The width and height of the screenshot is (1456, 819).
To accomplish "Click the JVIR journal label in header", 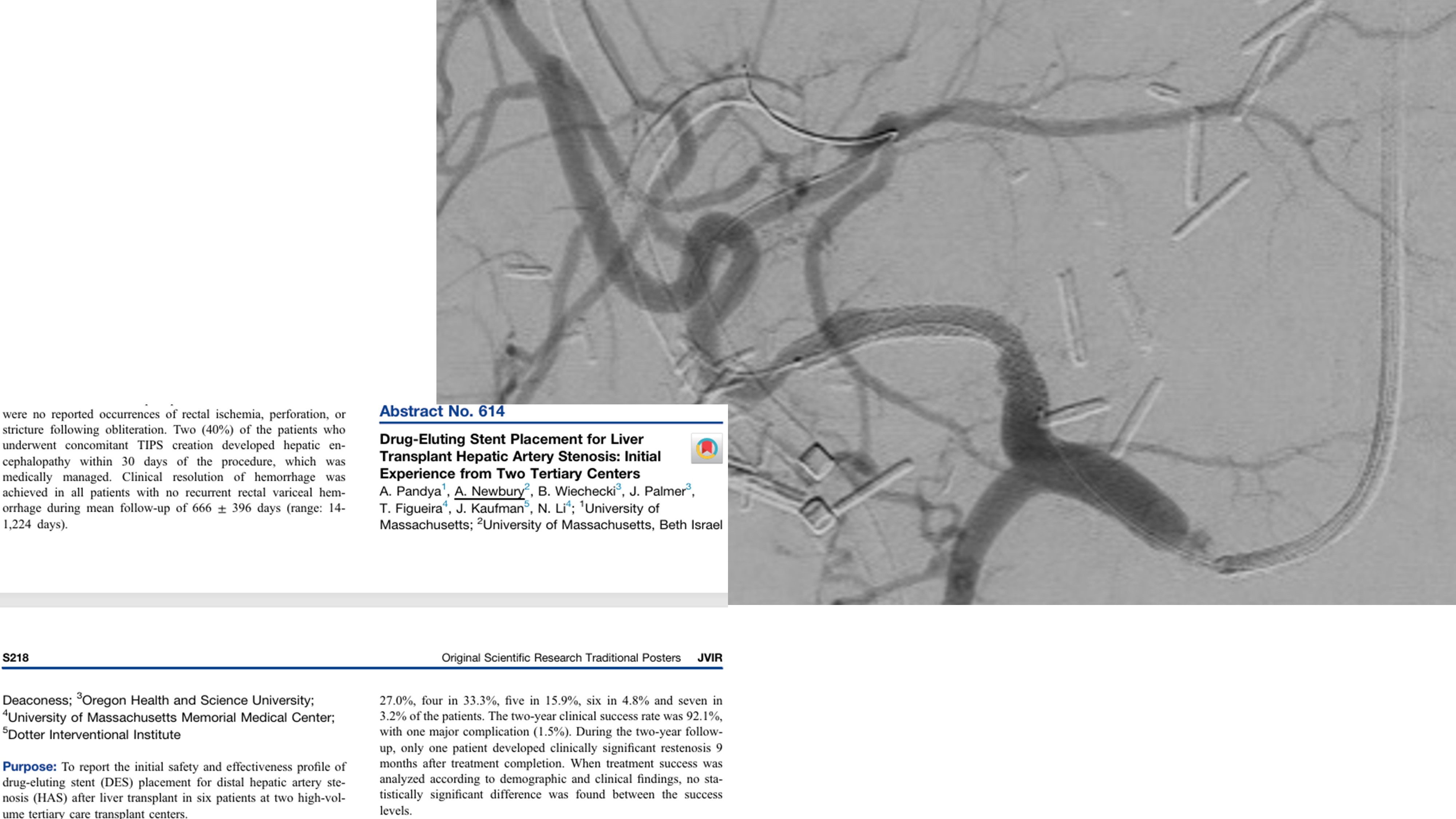I will coord(709,658).
